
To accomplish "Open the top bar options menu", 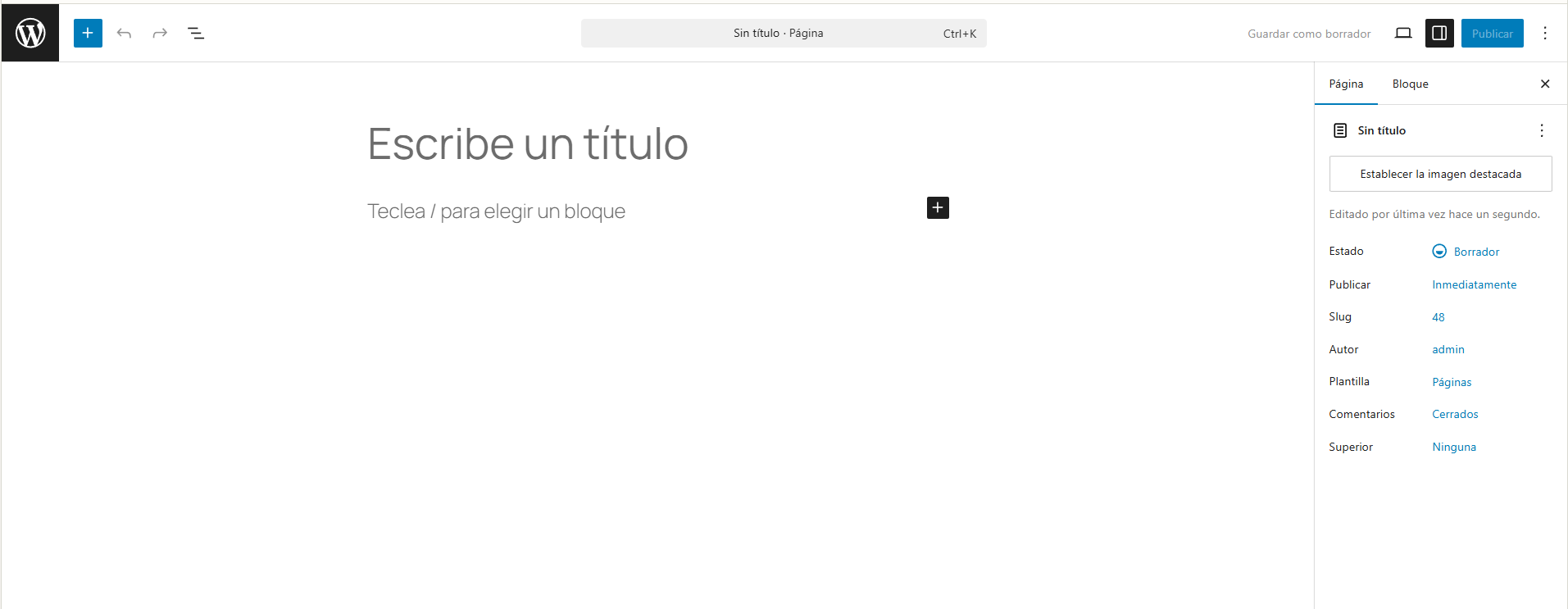I will pyautogui.click(x=1545, y=33).
